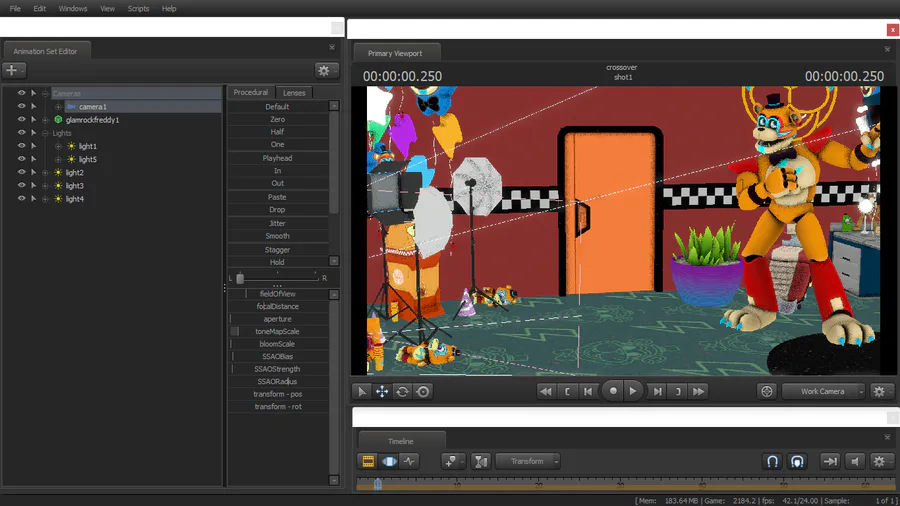Click the record button
The image size is (900, 506).
point(612,391)
